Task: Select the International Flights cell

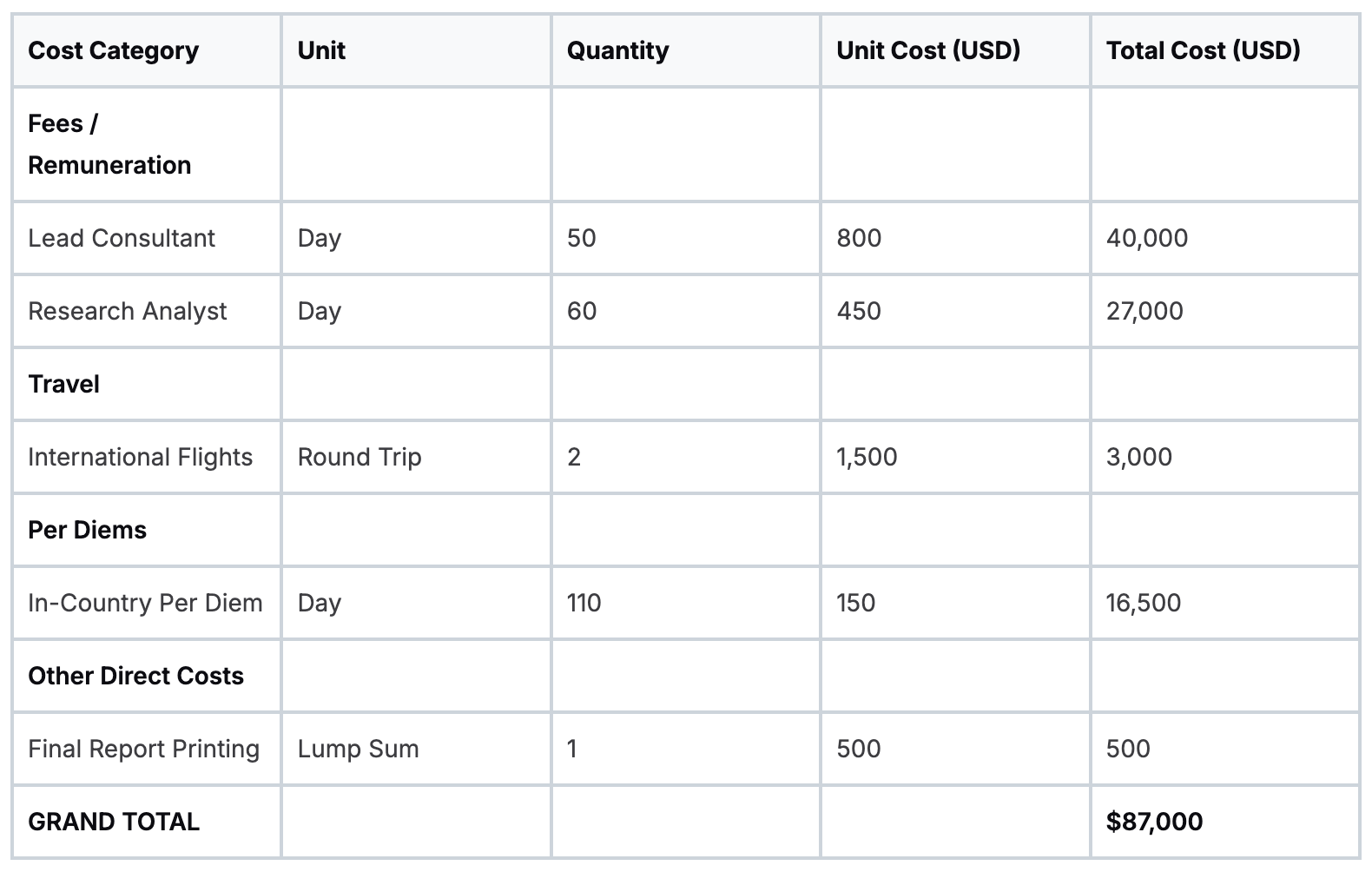Action: coord(140,457)
